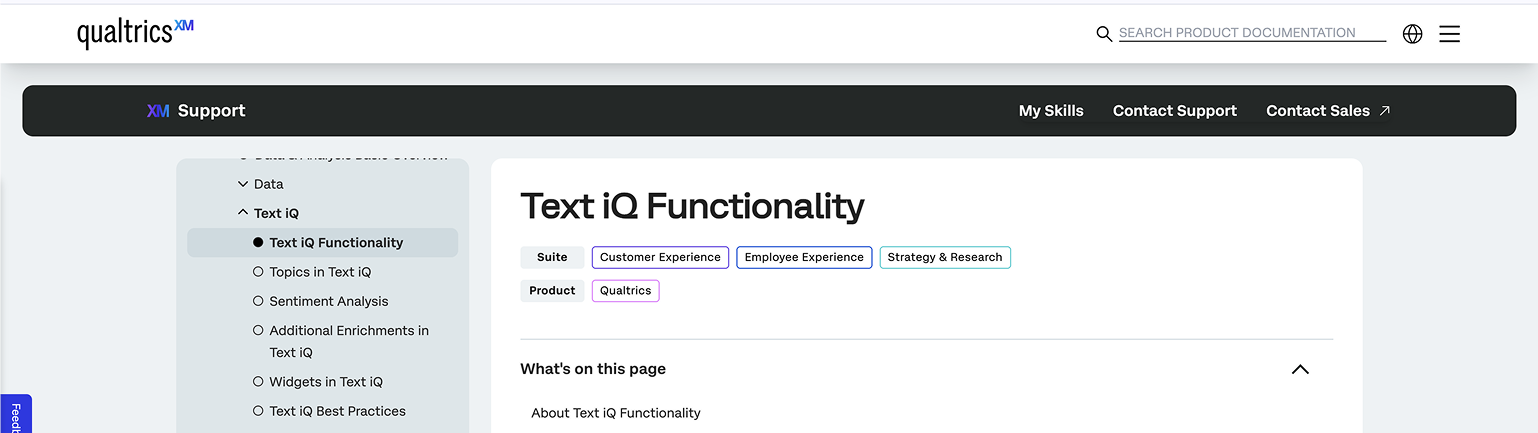Jump to About Text iQ Functionality

616,413
